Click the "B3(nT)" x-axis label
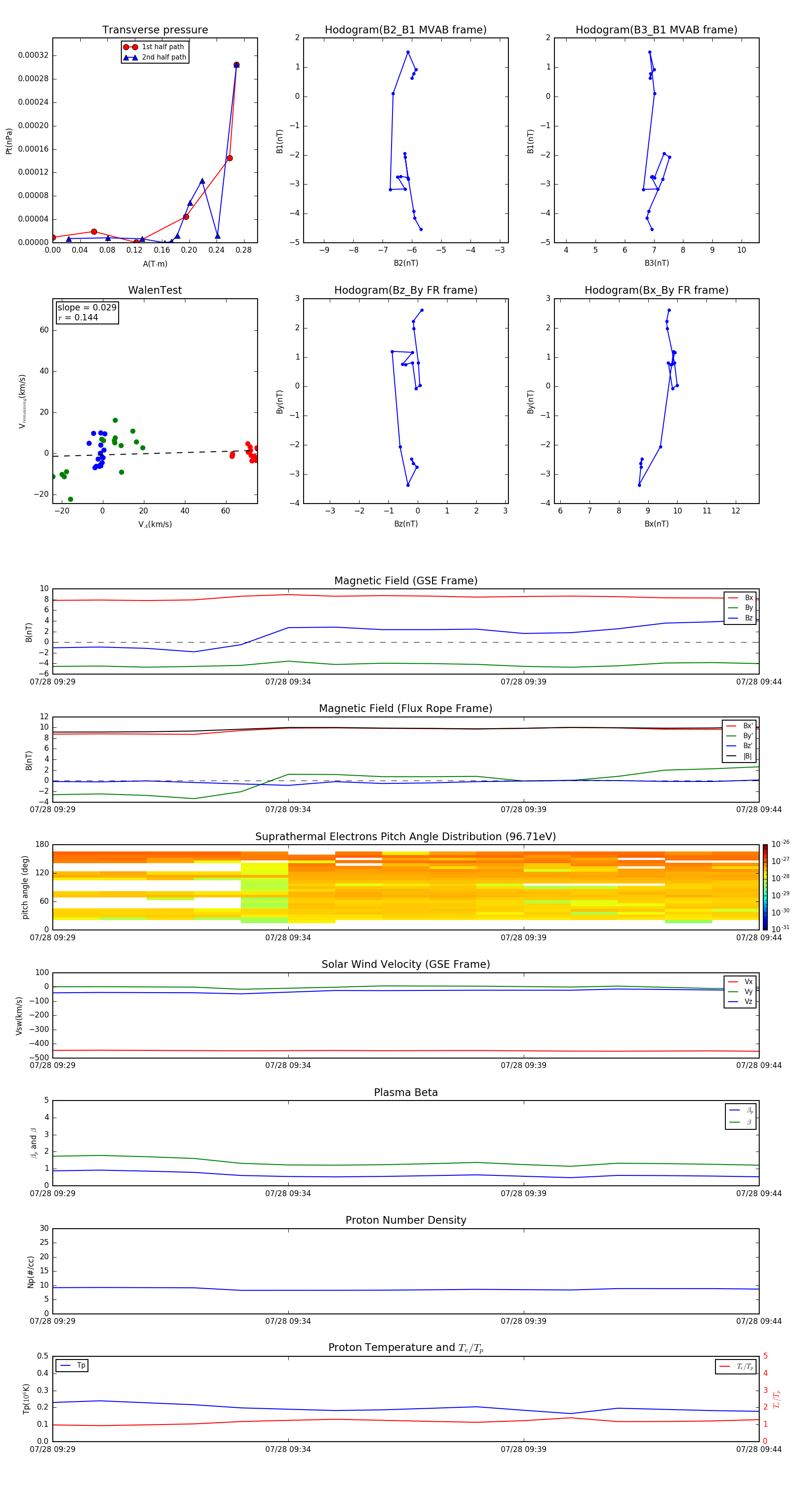The image size is (812, 1489). coord(656,263)
